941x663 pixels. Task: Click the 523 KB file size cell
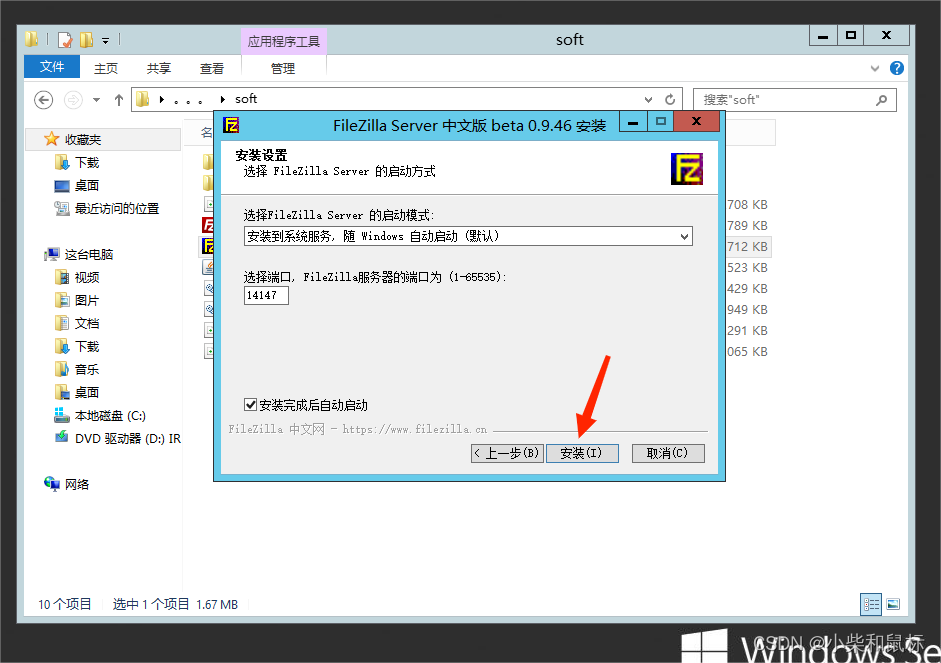pyautogui.click(x=747, y=268)
